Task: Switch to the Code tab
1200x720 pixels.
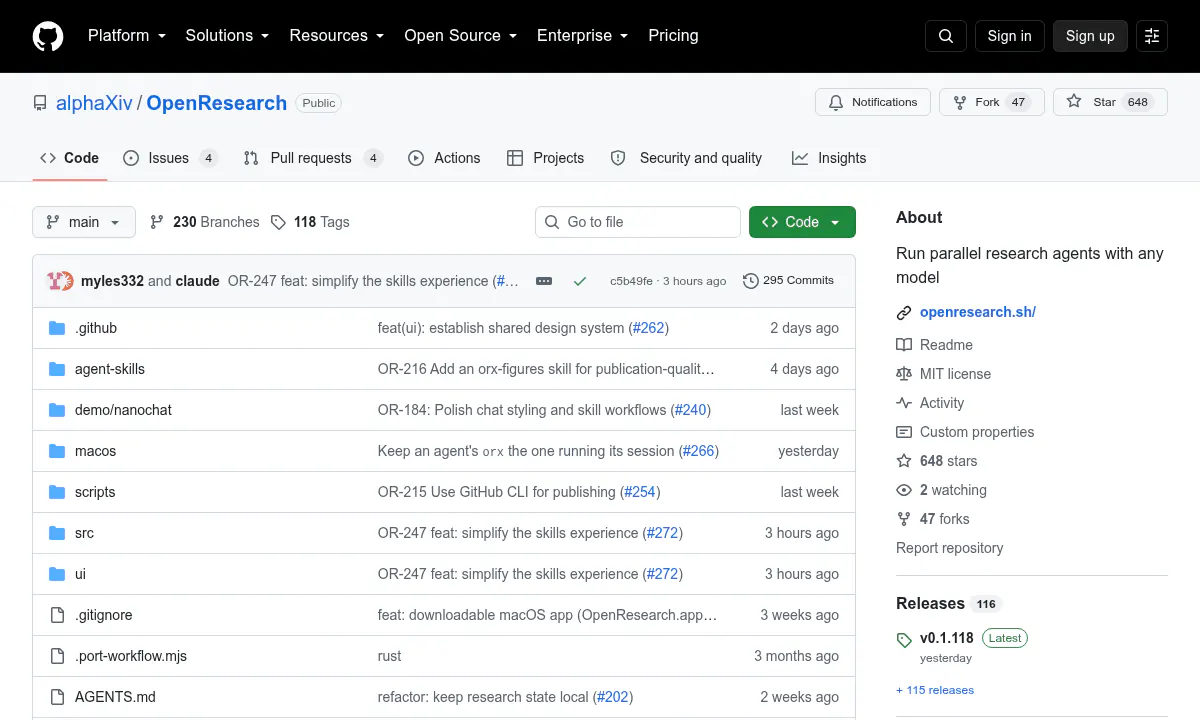Action: 70,158
